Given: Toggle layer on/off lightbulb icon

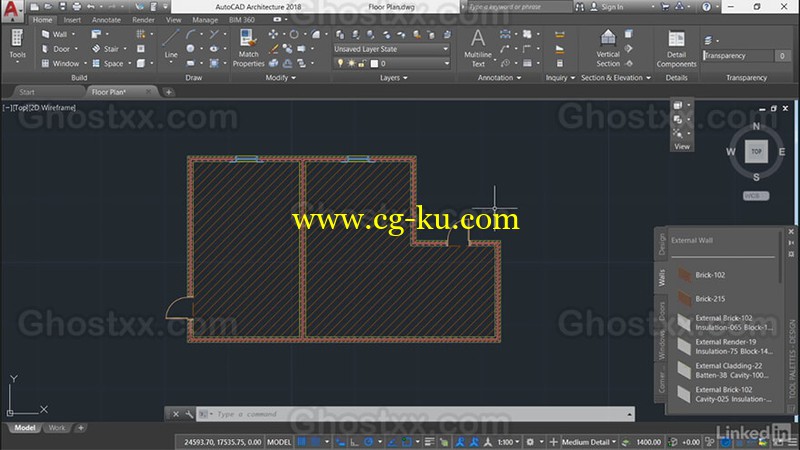Looking at the screenshot, I should 340,63.
